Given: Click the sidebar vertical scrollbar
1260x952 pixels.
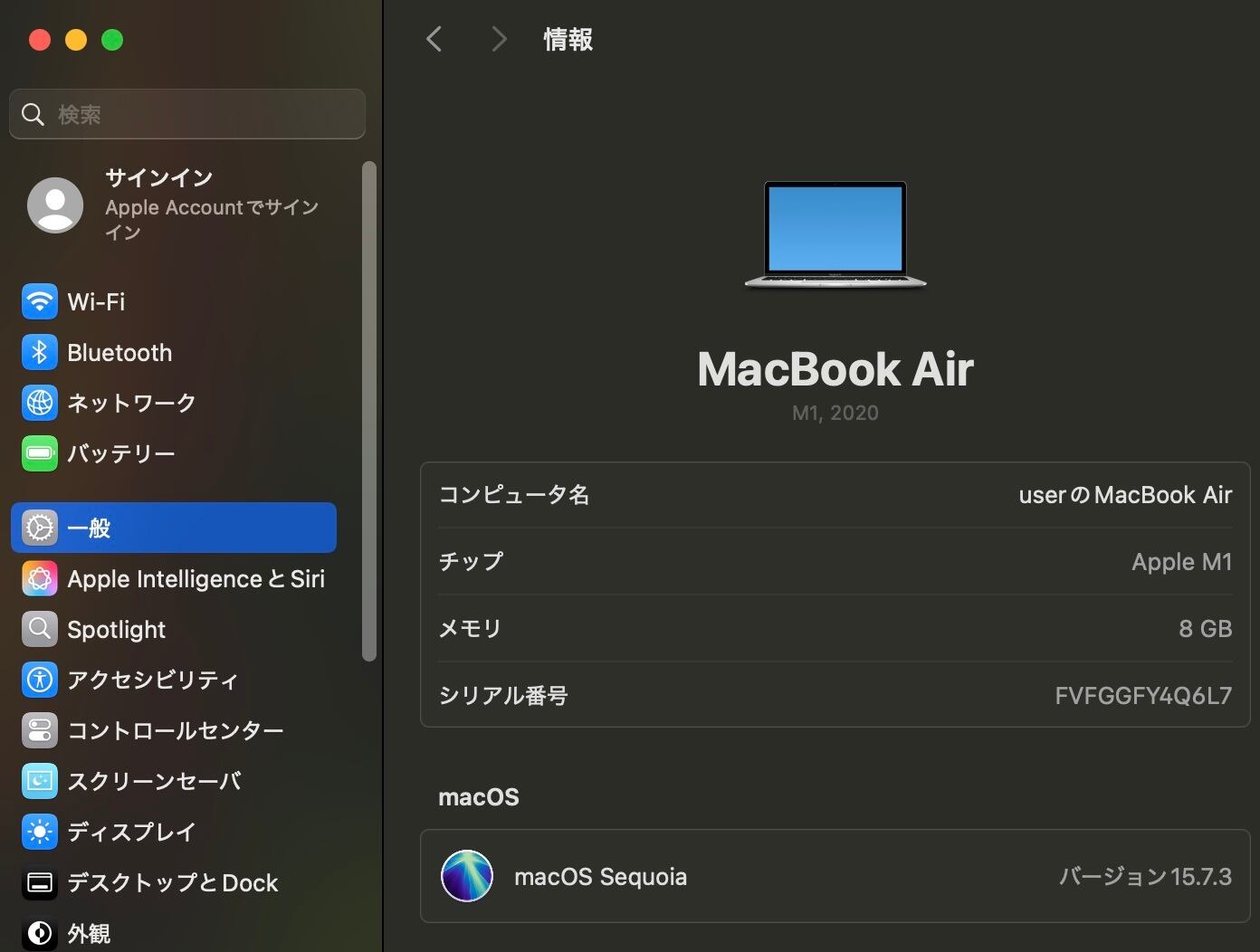Looking at the screenshot, I should (368, 412).
